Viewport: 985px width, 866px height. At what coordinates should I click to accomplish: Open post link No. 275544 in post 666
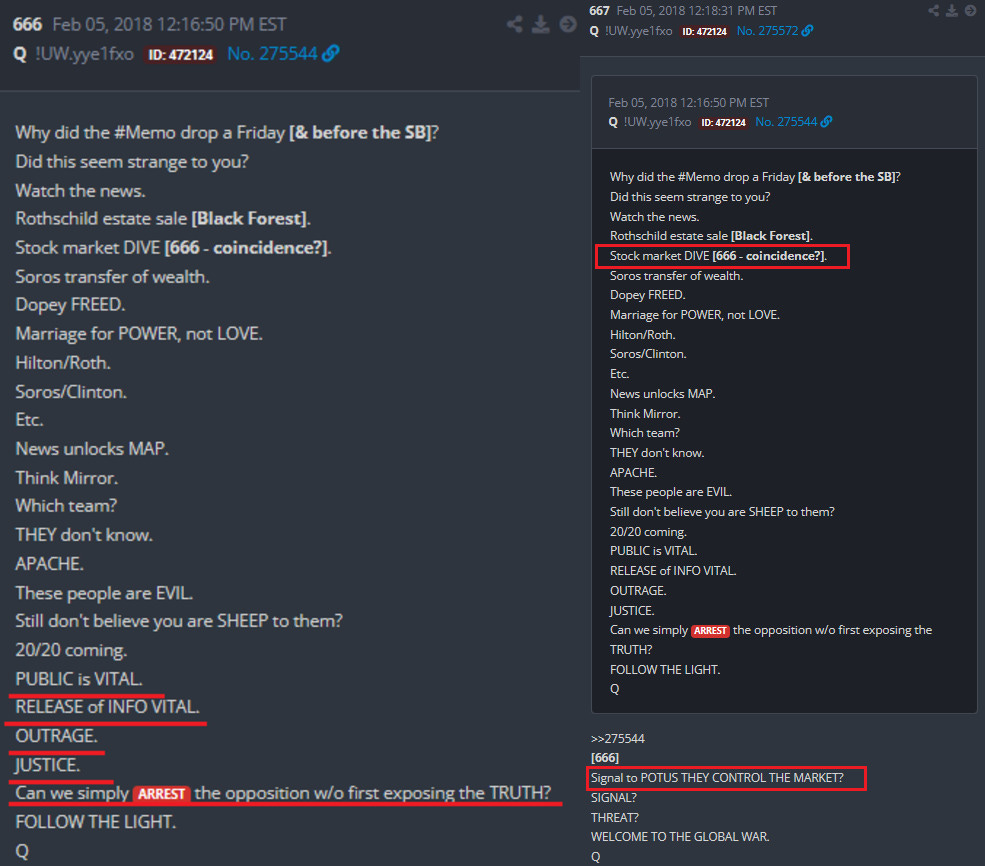[272, 54]
